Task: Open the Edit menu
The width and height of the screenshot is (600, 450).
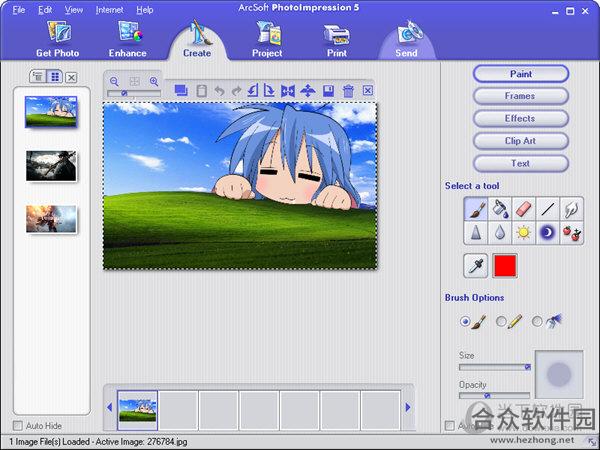Action: click(x=45, y=10)
